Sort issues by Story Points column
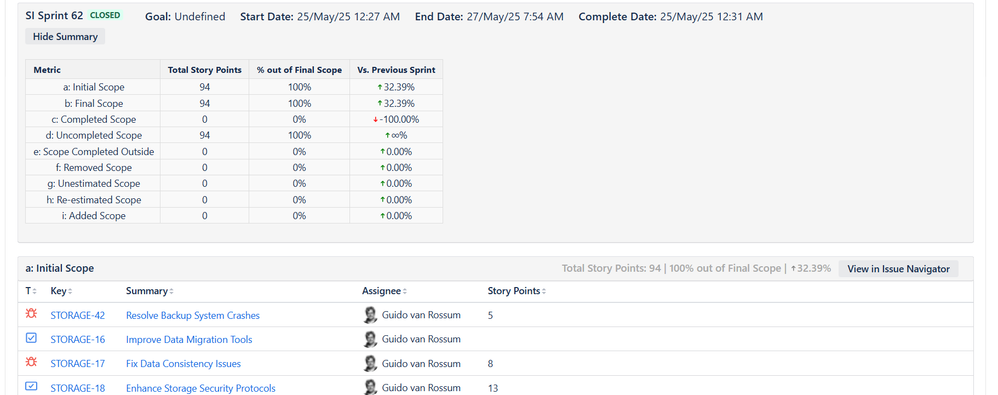Image resolution: width=998 pixels, height=395 pixels. (516, 291)
